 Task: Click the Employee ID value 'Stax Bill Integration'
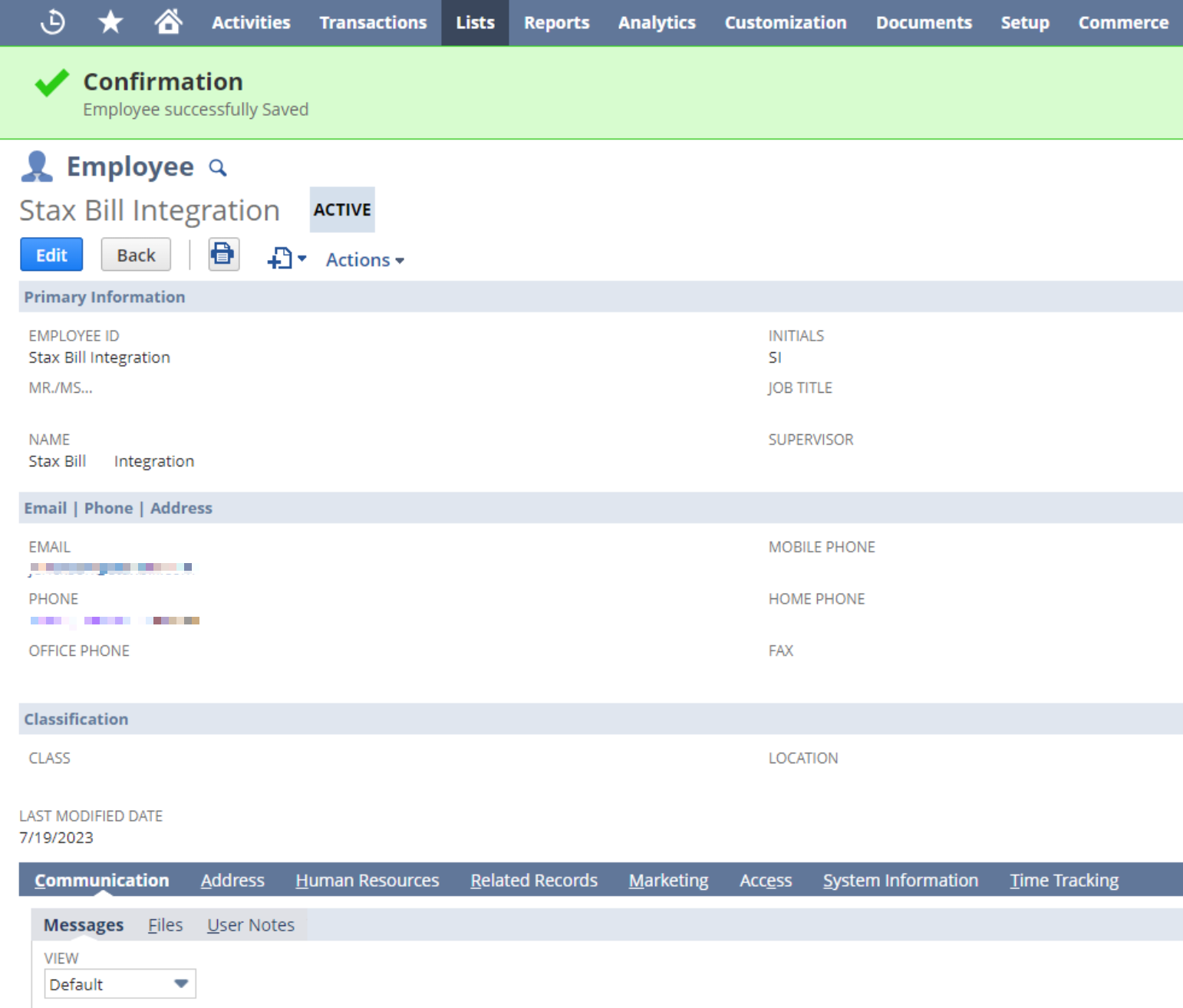click(x=99, y=357)
